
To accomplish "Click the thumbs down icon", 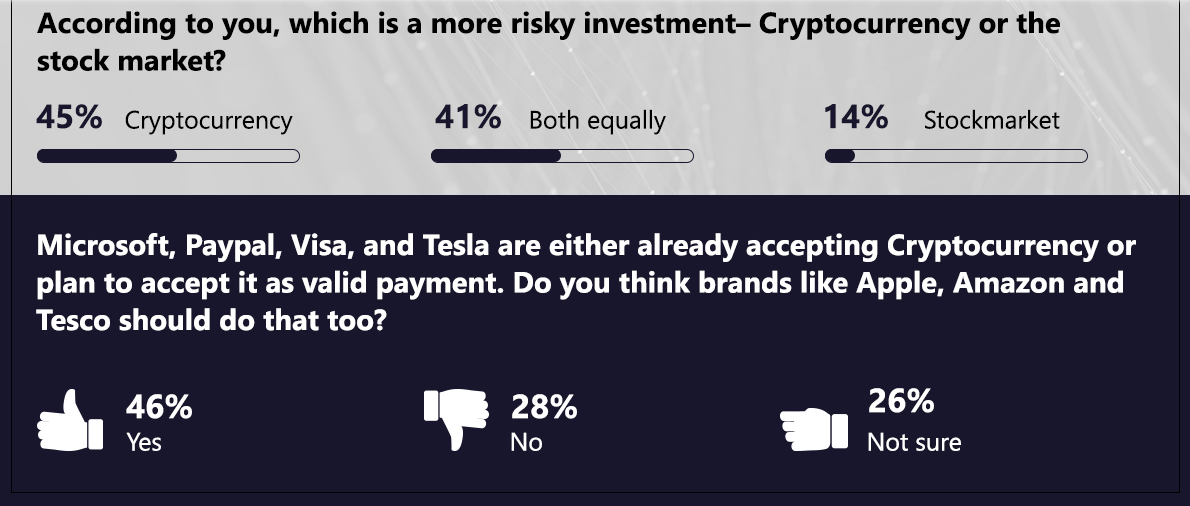I will 456,419.
